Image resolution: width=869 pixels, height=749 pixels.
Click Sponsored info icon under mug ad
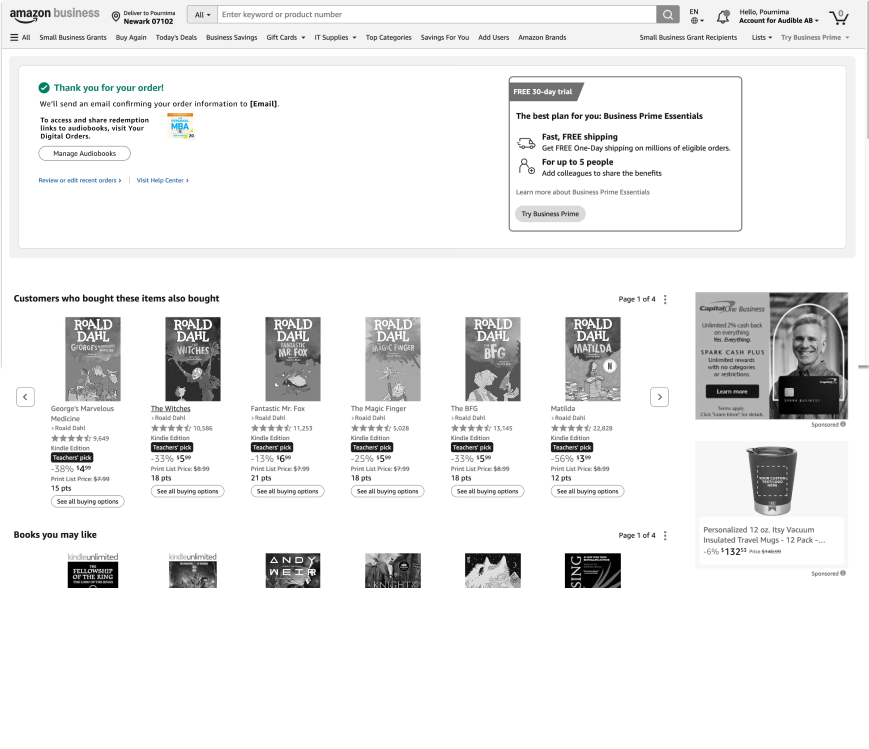(842, 574)
